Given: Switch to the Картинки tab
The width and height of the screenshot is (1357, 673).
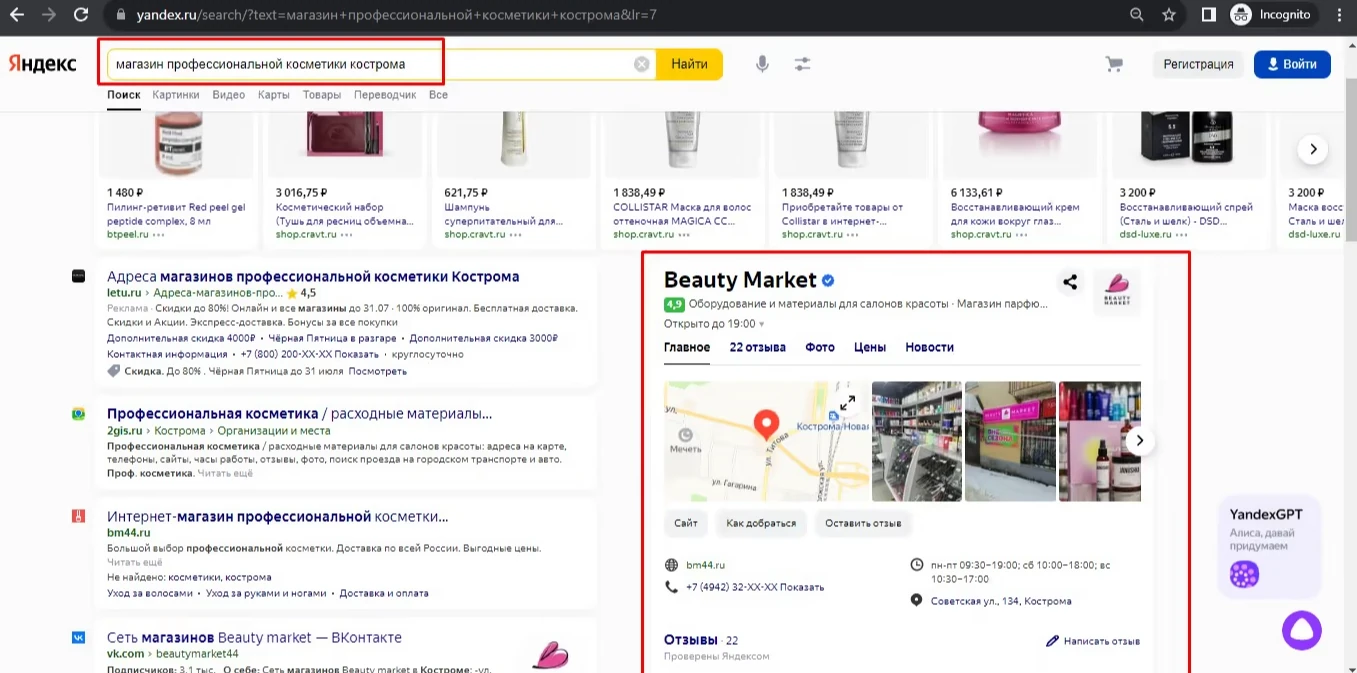Looking at the screenshot, I should tap(176, 95).
